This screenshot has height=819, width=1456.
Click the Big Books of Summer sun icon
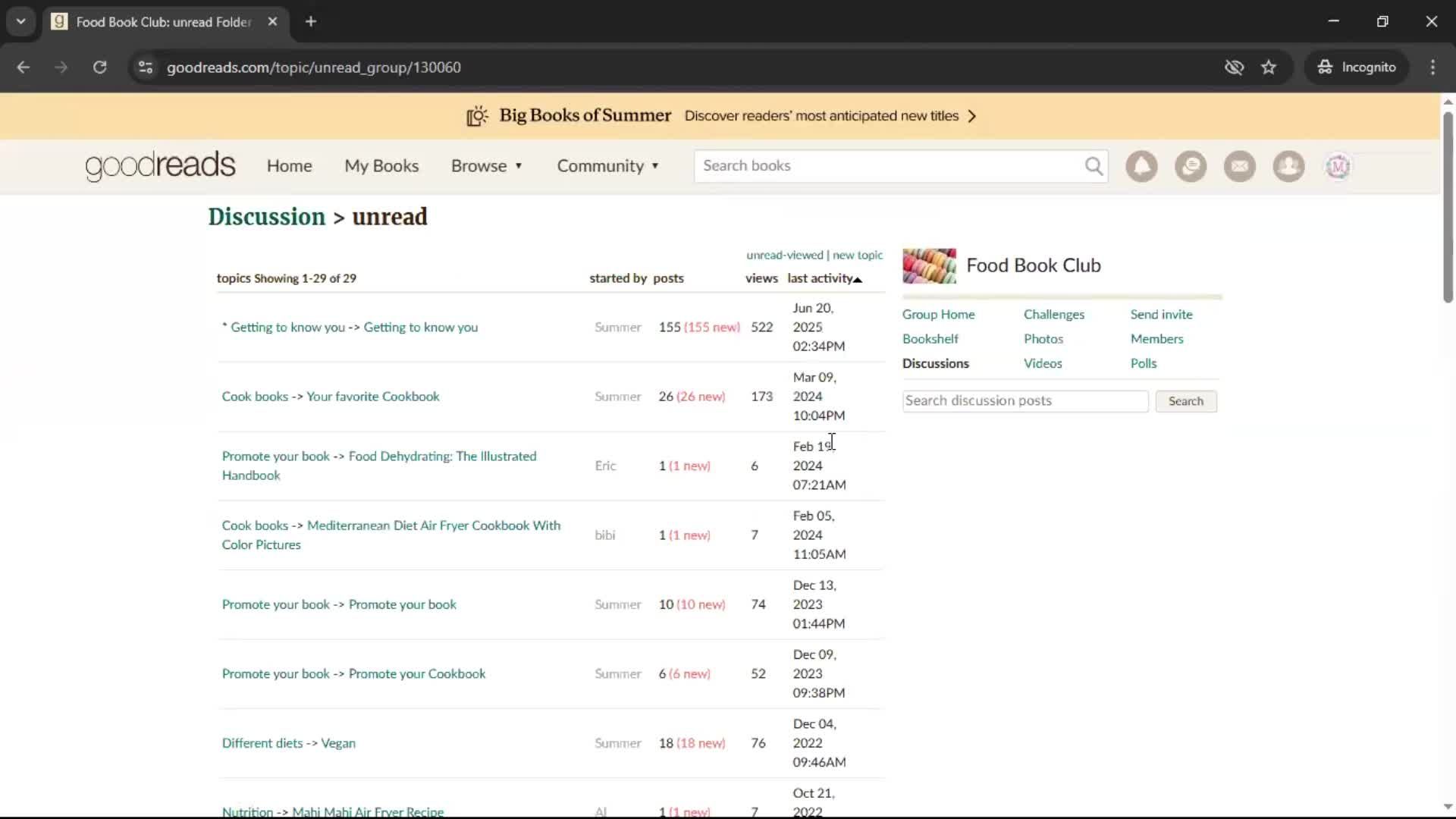point(477,116)
